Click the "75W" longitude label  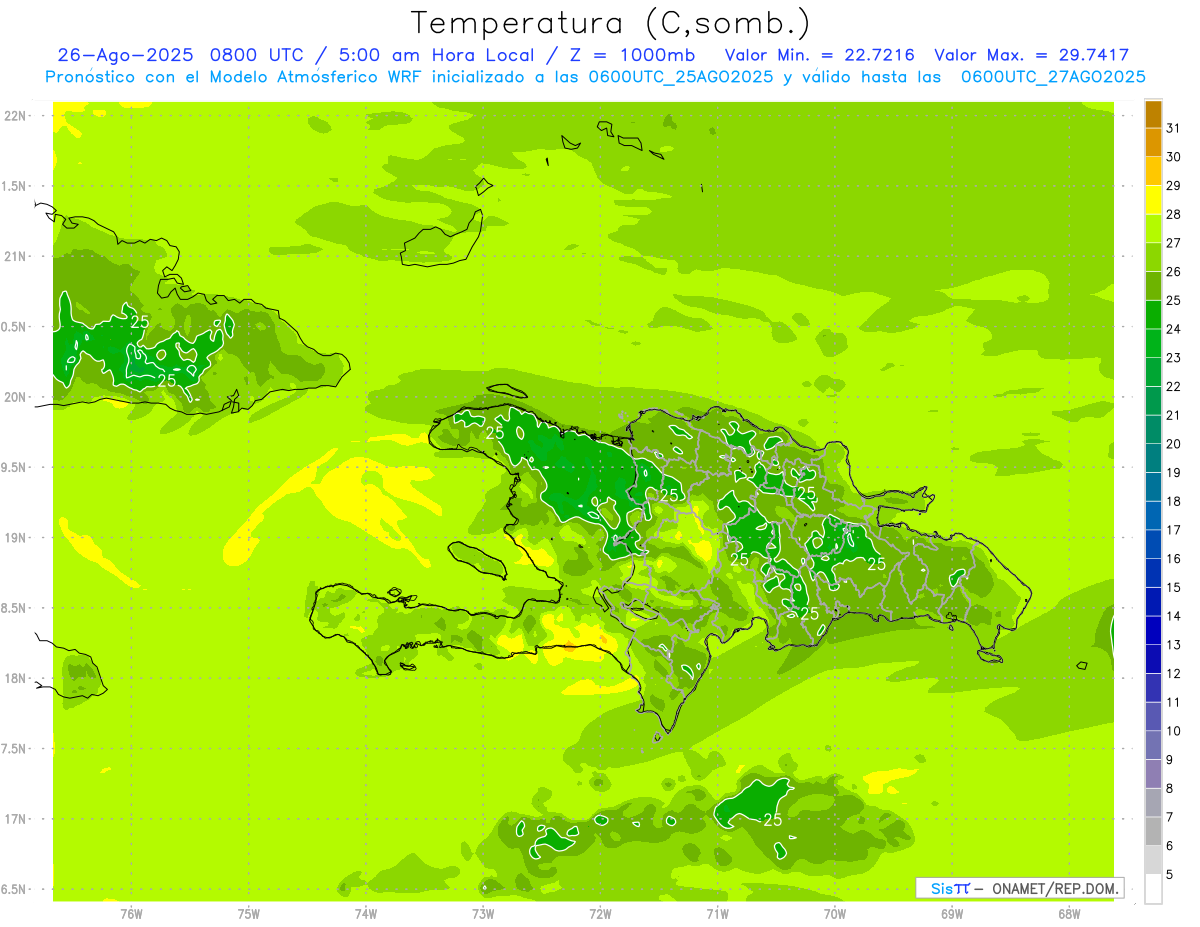(249, 913)
